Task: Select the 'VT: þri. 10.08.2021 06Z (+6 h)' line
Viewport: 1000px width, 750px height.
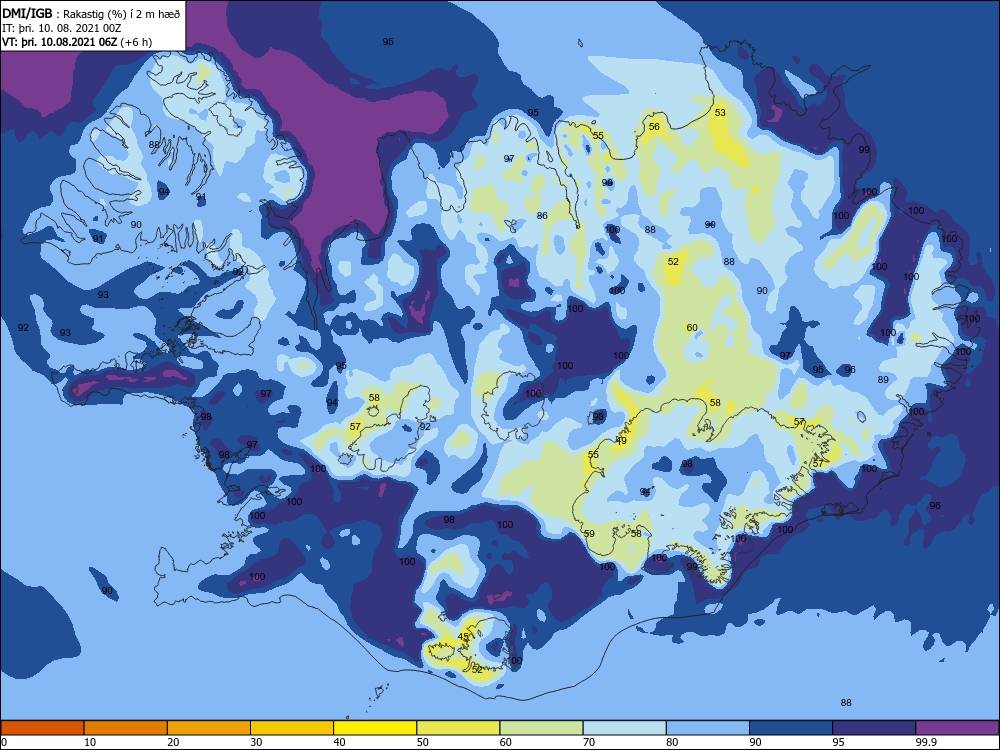Action: click(77, 42)
